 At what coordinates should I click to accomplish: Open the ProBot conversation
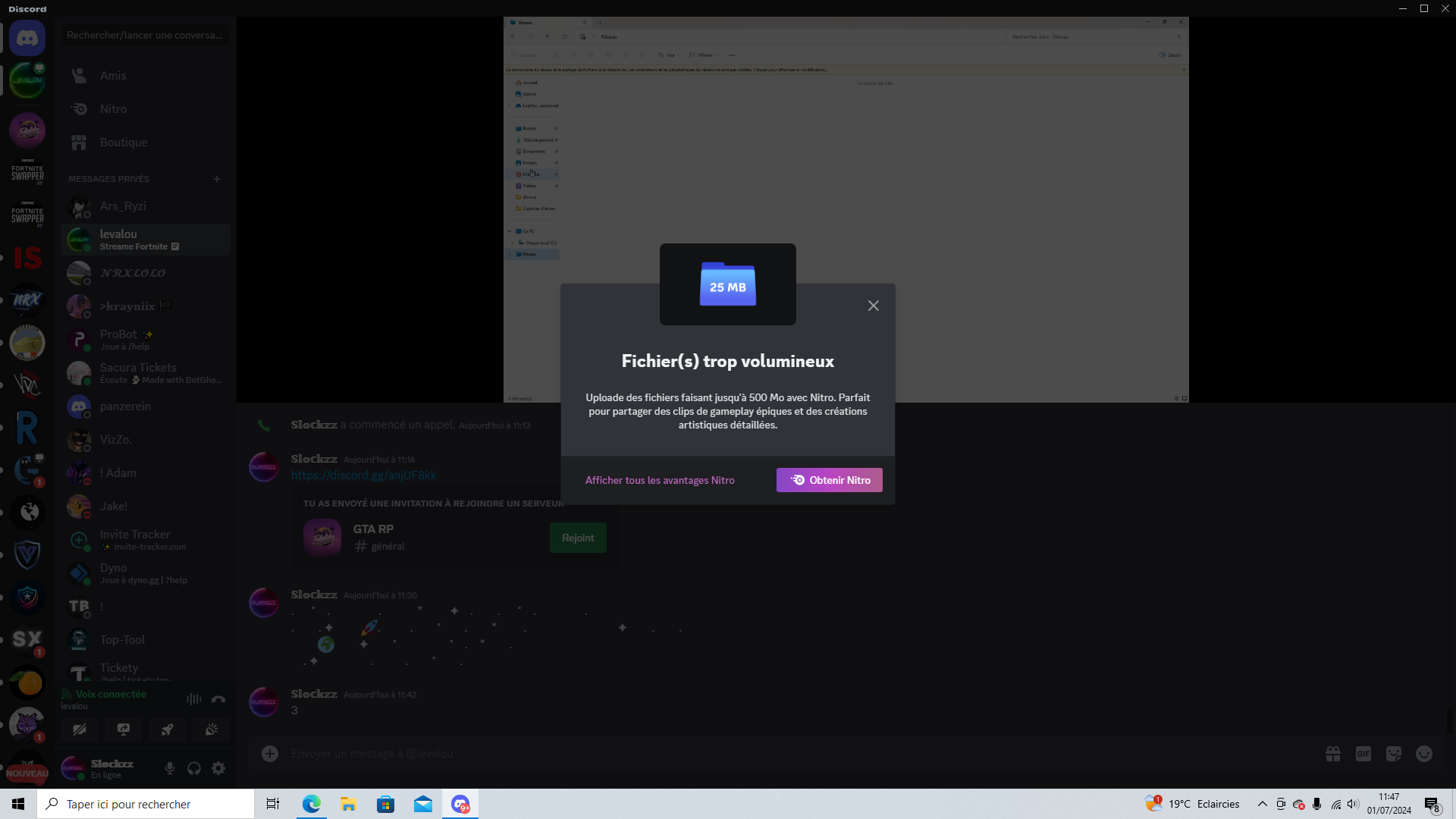[146, 340]
